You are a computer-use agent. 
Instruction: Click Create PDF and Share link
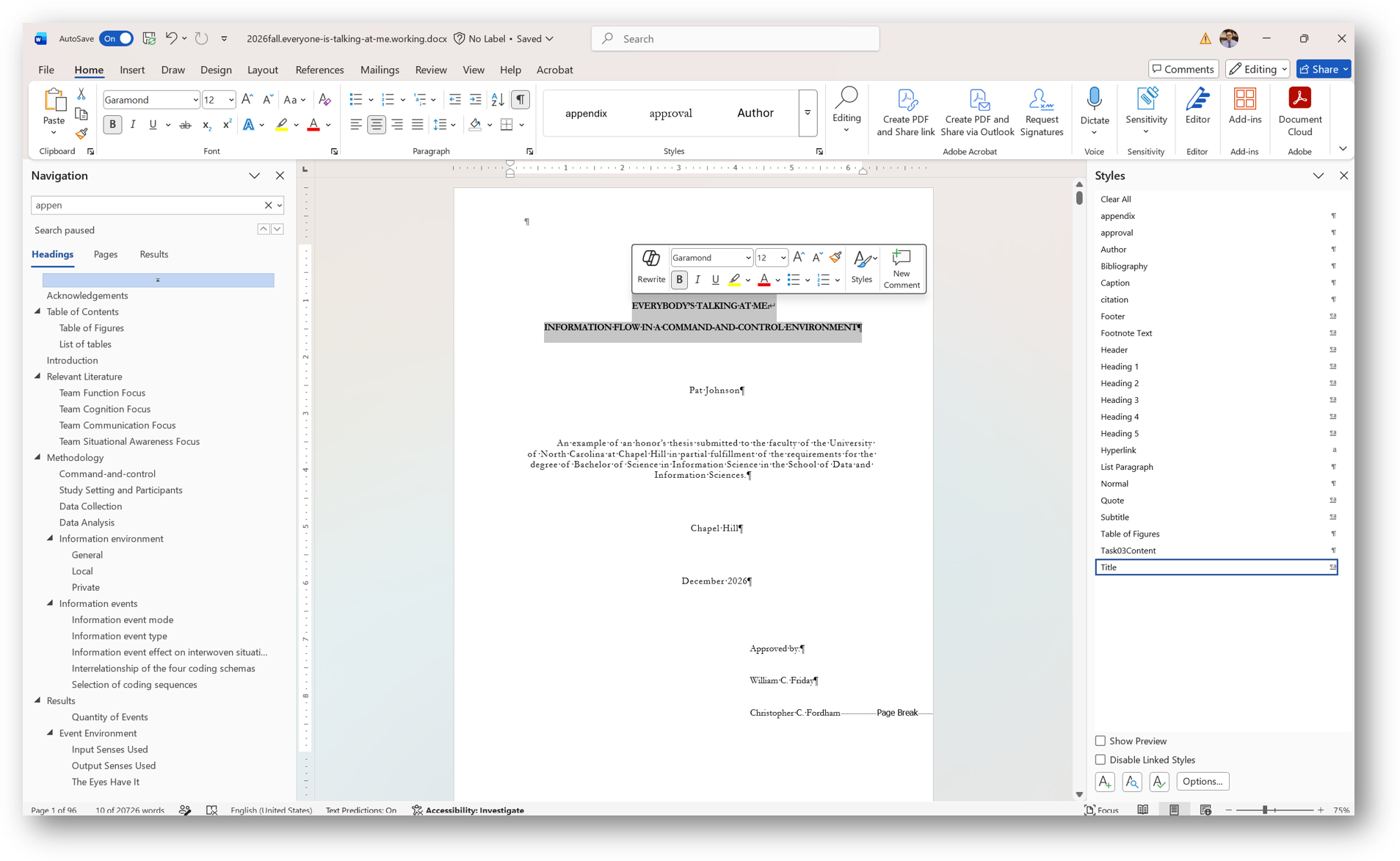pos(905,112)
